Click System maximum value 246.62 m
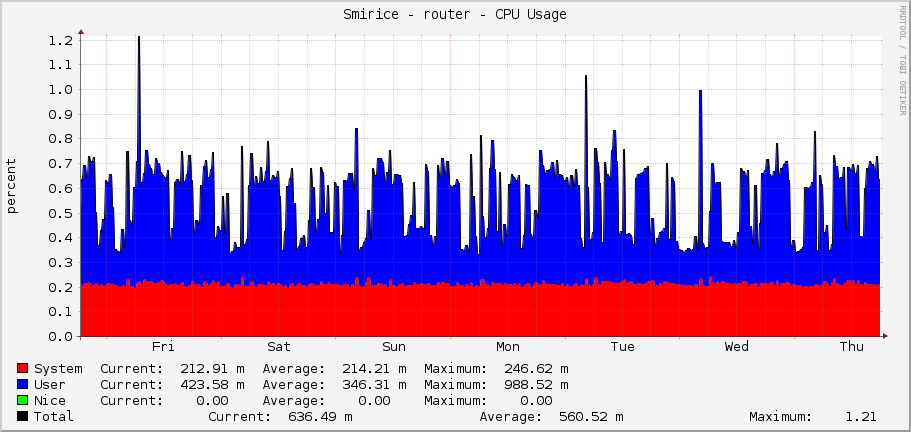 [x=536, y=369]
